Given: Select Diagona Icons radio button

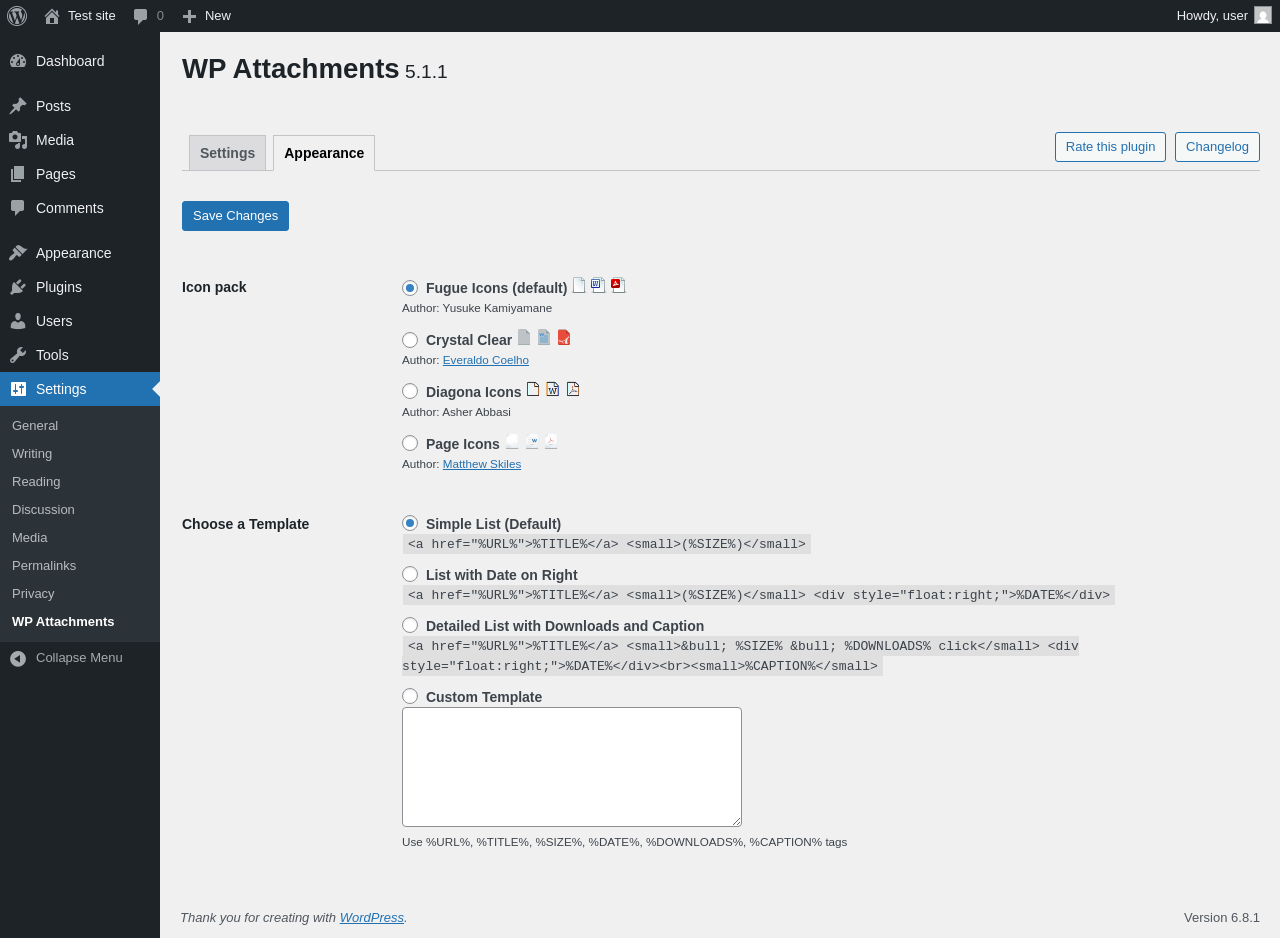Looking at the screenshot, I should tap(410, 391).
